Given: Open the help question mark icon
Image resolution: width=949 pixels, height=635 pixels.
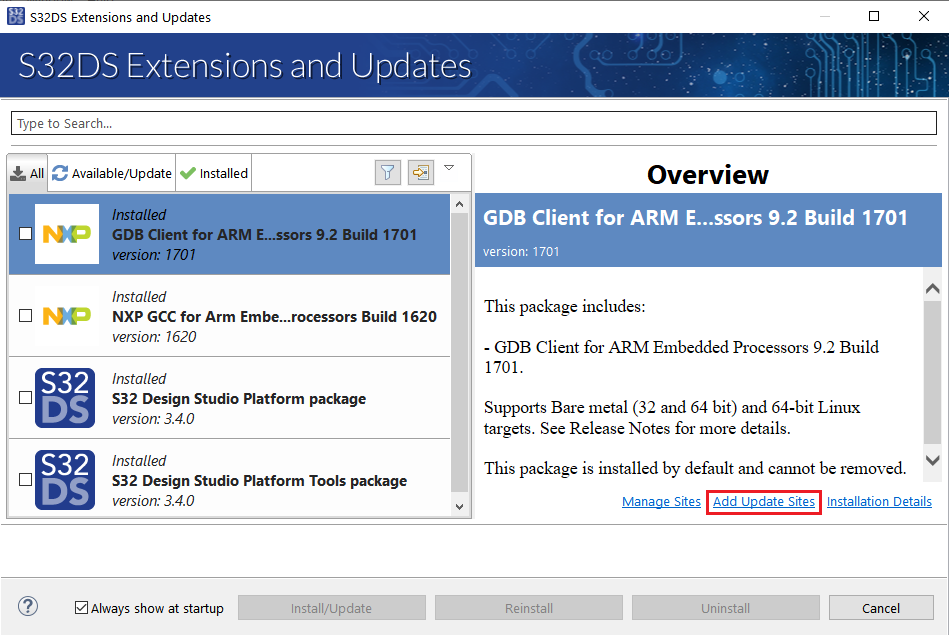Looking at the screenshot, I should click(28, 607).
